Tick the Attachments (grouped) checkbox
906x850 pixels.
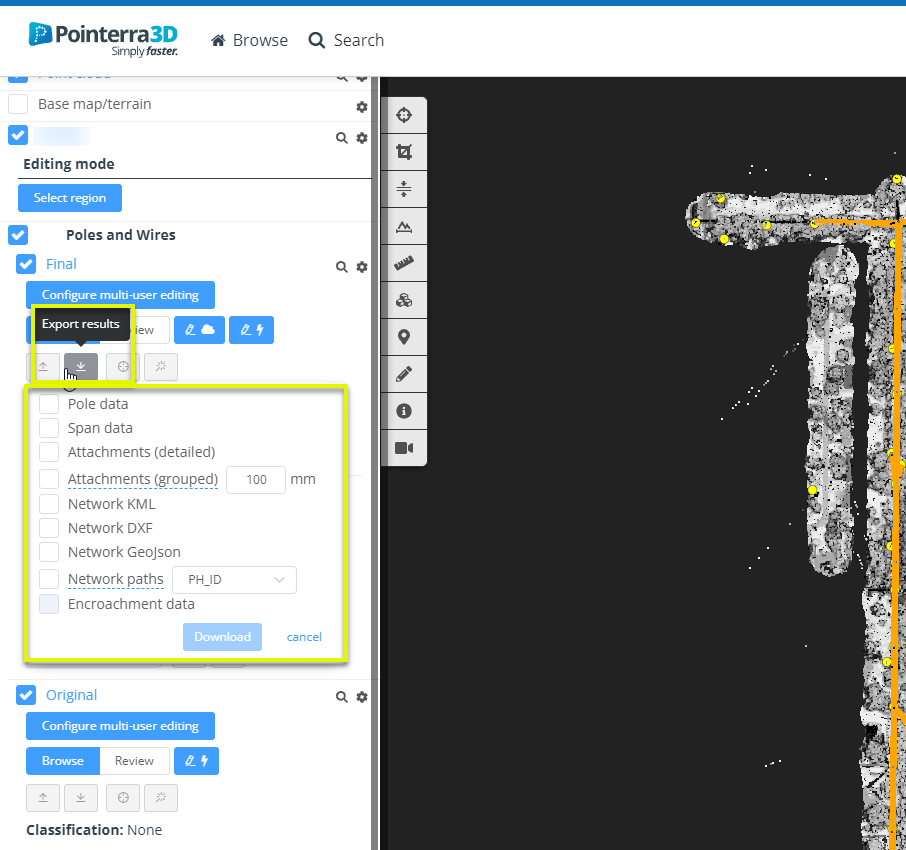pos(49,479)
